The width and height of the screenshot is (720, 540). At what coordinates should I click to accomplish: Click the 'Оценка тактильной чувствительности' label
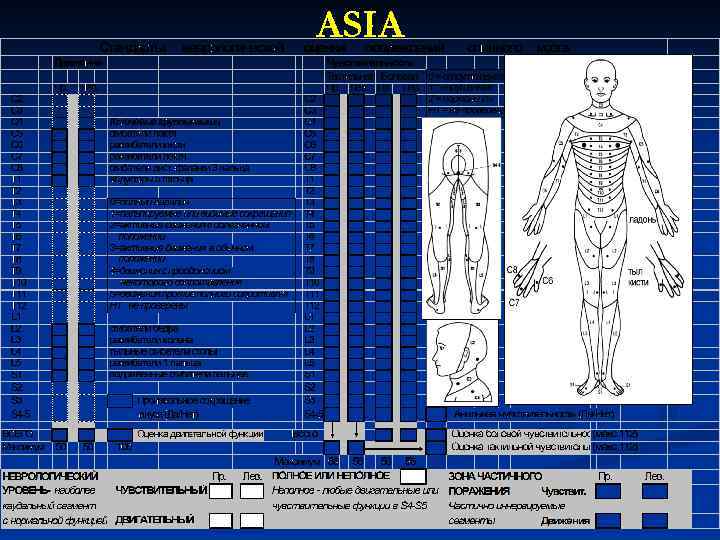point(520,446)
